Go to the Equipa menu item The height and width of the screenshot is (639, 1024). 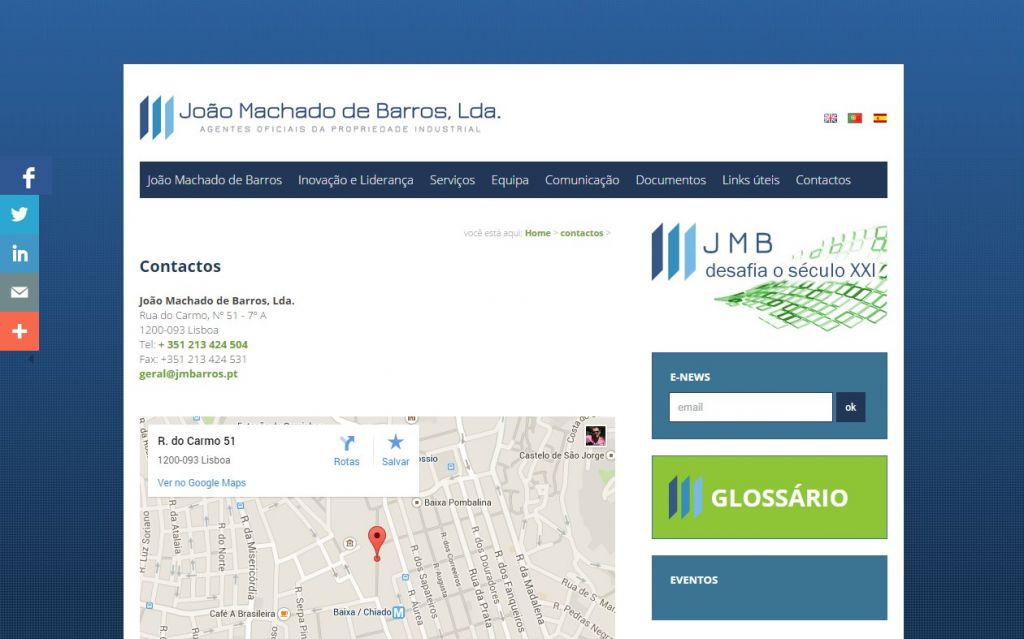click(510, 180)
